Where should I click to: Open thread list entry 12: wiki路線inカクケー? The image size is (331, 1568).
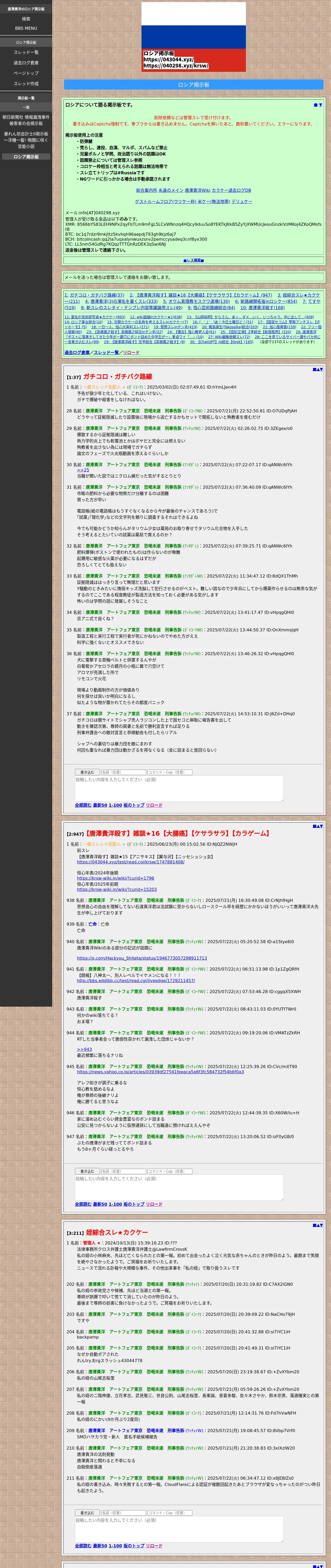tap(156, 317)
